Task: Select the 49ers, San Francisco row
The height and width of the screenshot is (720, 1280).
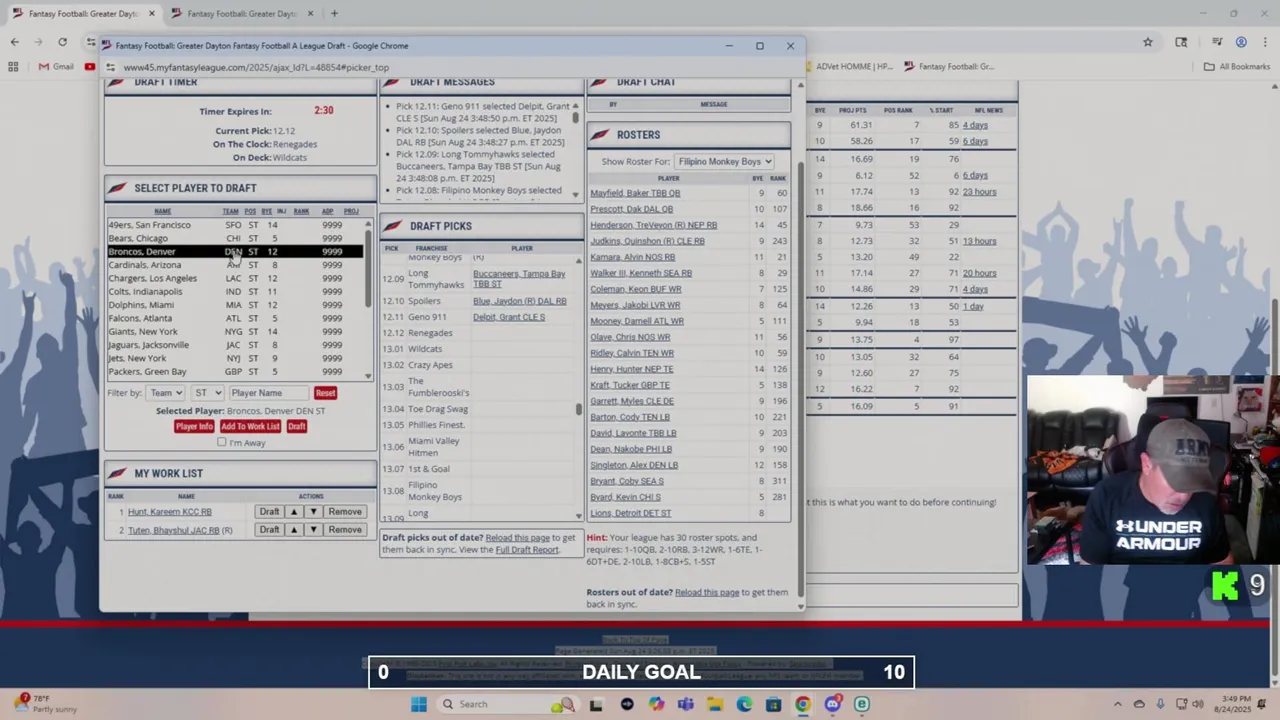Action: pyautogui.click(x=235, y=225)
